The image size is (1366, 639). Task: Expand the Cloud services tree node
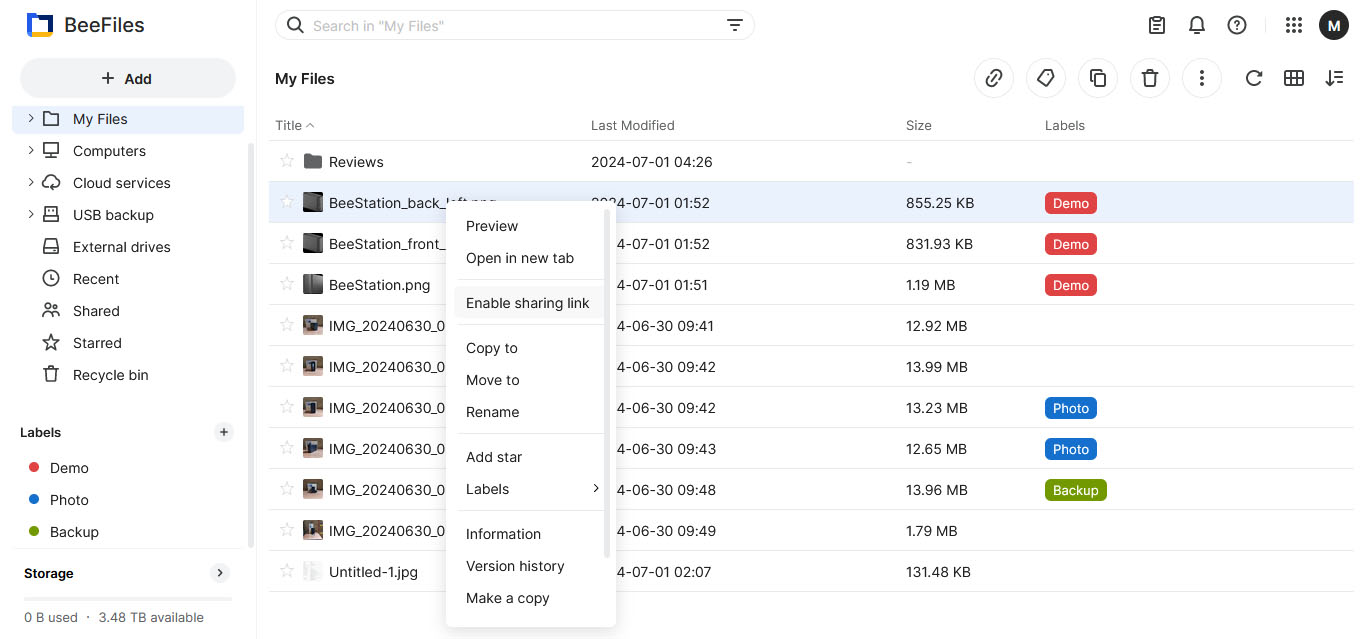coord(31,182)
